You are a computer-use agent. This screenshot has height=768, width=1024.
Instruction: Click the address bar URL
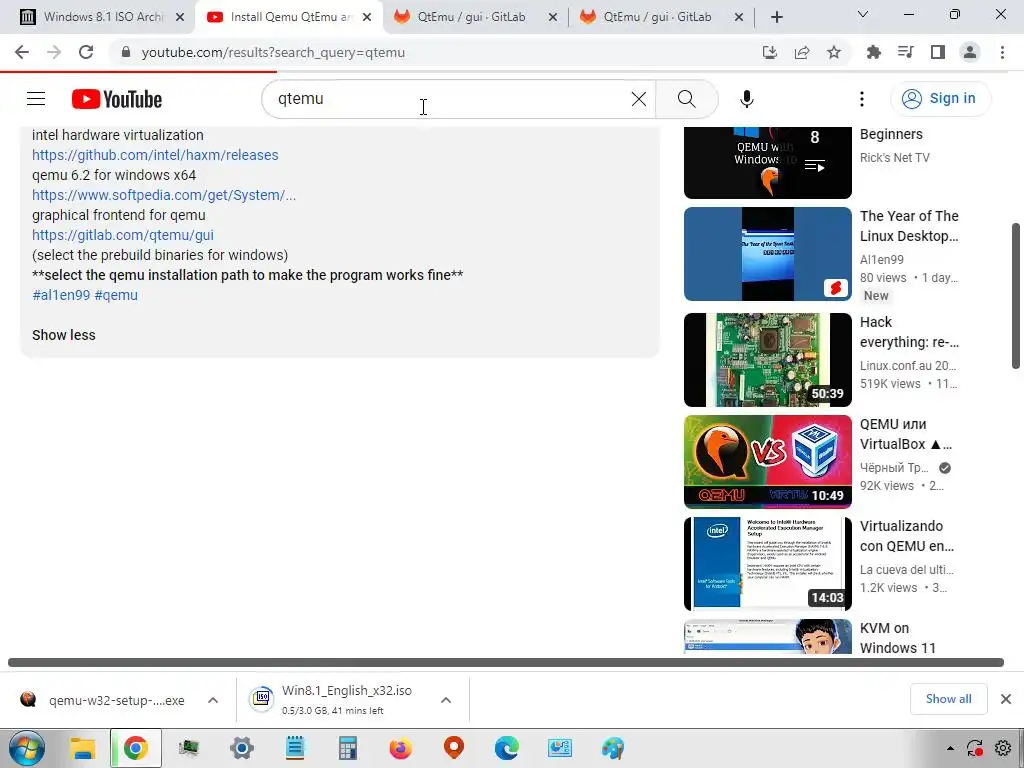click(x=274, y=52)
